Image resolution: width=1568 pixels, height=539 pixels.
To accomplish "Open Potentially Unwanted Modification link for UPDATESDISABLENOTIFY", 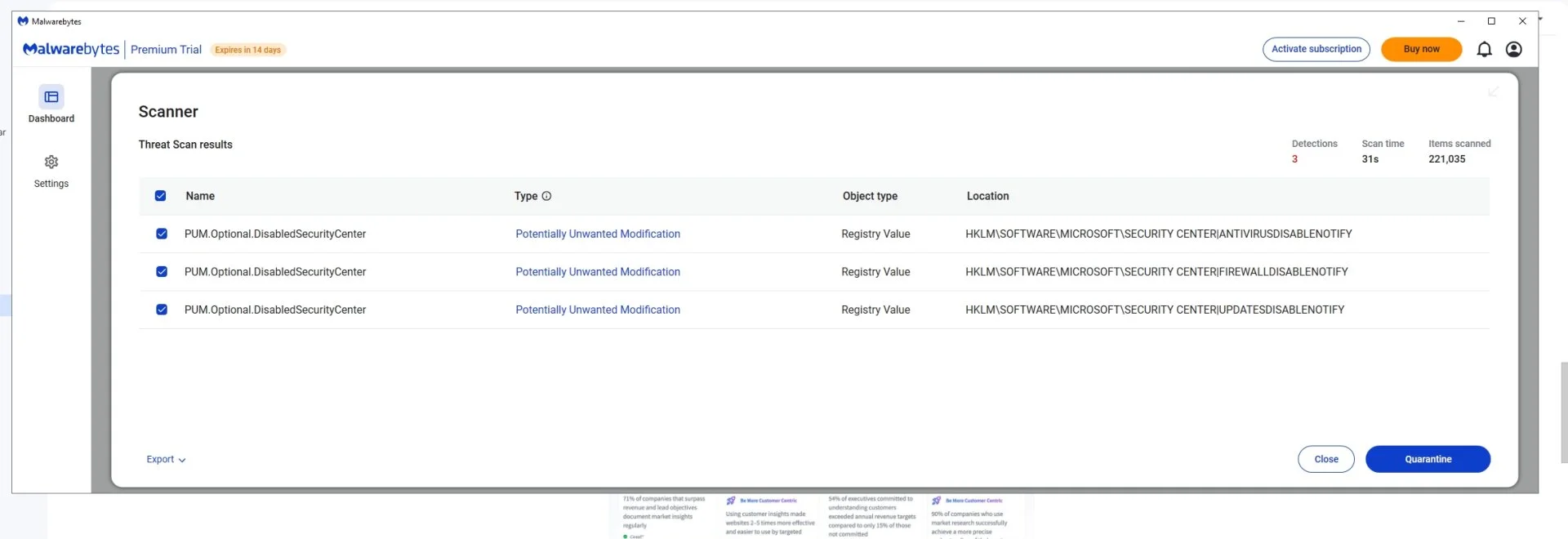I will point(598,310).
